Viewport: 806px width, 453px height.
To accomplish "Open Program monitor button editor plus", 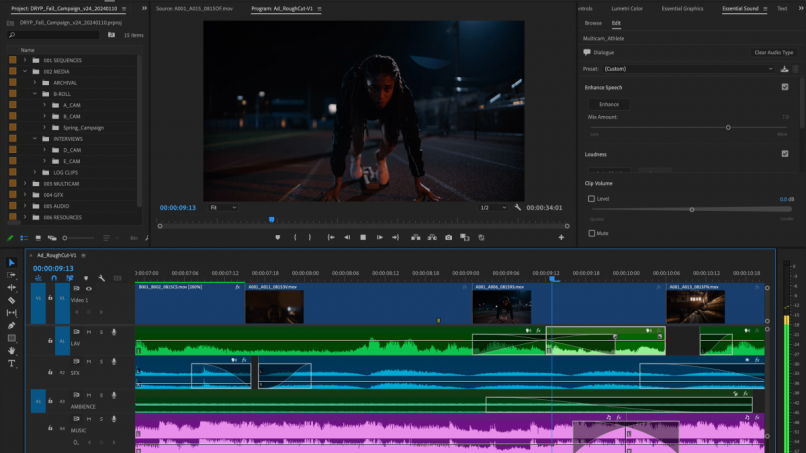I will 561,238.
